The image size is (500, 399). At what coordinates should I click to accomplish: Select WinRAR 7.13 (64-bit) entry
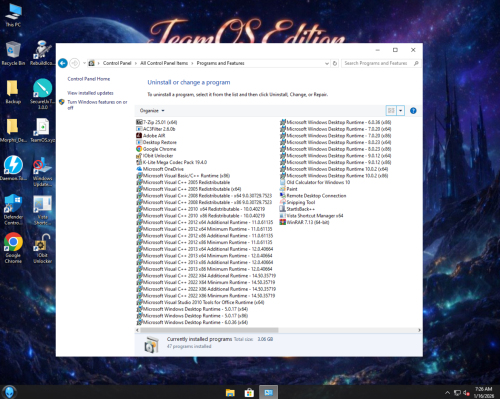click(304, 222)
